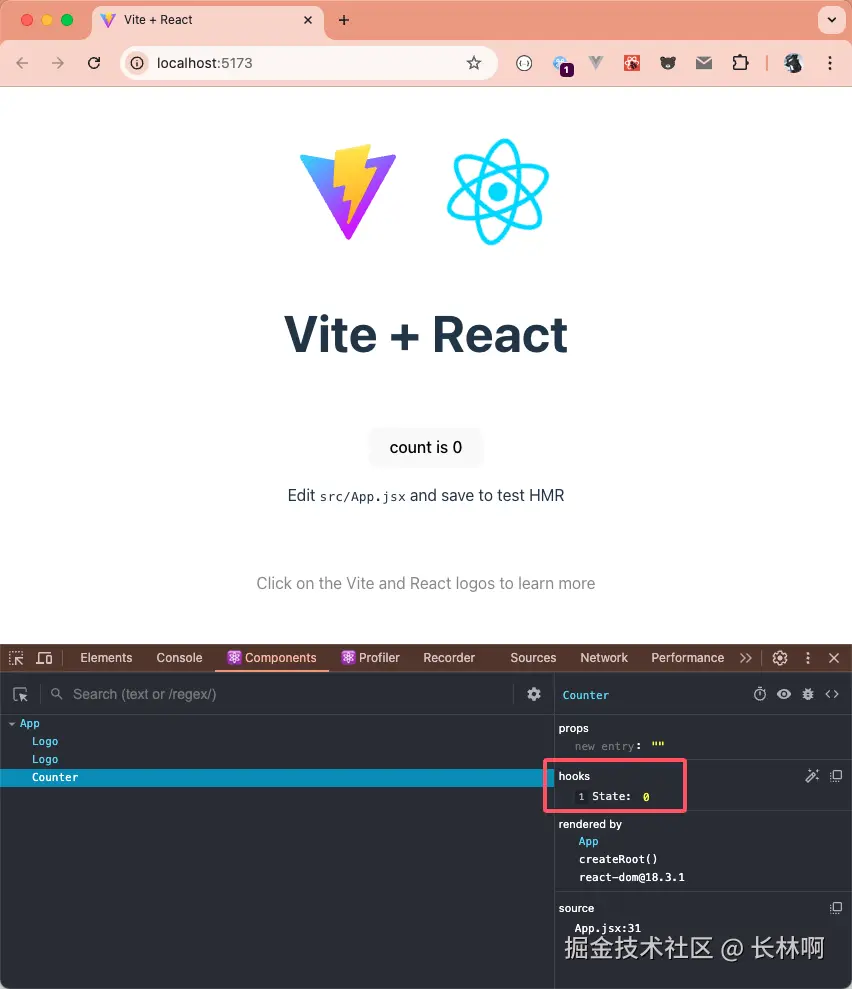Click the mail envelope extension icon
The width and height of the screenshot is (852, 989).
pyautogui.click(x=704, y=63)
